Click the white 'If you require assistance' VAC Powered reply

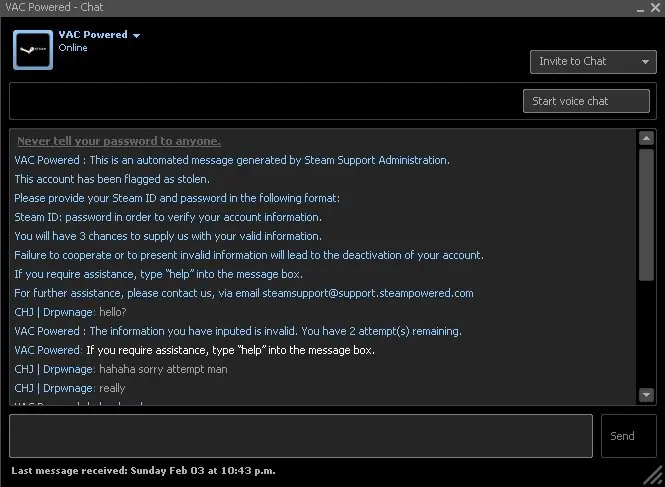tap(230, 350)
